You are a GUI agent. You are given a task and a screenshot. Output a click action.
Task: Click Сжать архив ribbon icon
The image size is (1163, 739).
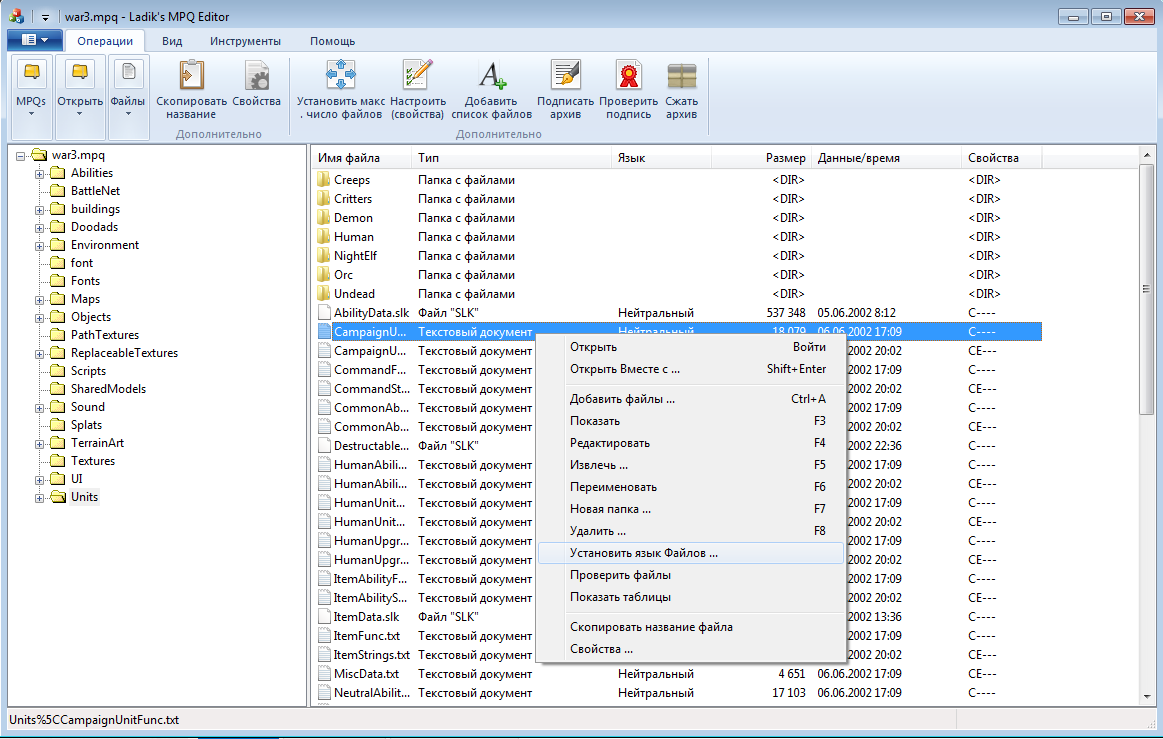[682, 89]
